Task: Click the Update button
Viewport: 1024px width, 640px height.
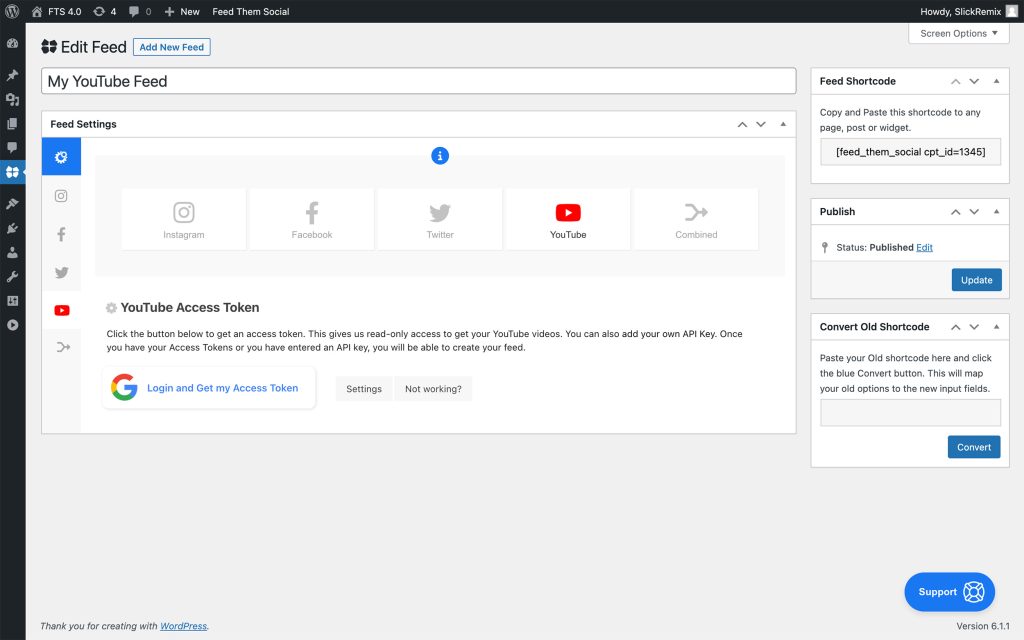Action: (x=976, y=280)
